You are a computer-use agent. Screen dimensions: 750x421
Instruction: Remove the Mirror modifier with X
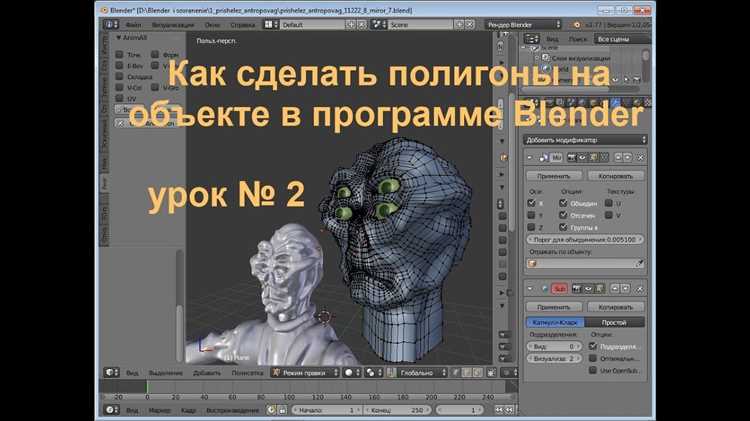(x=640, y=157)
